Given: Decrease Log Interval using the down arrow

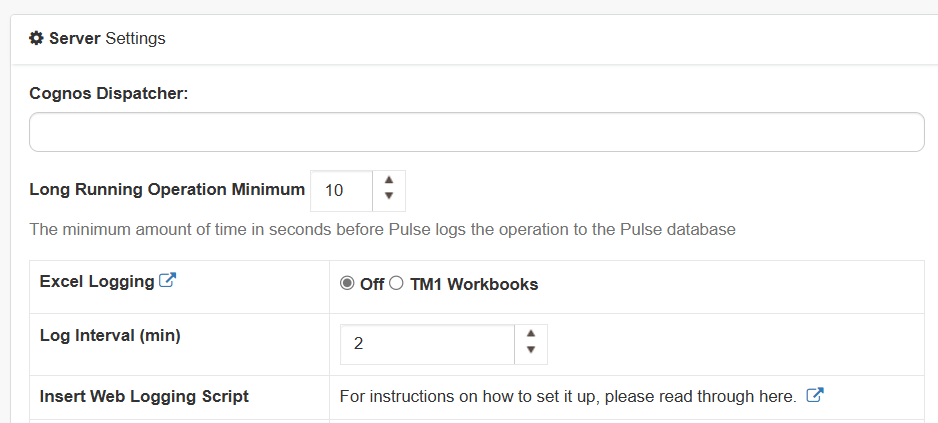Looking at the screenshot, I should point(531,349).
